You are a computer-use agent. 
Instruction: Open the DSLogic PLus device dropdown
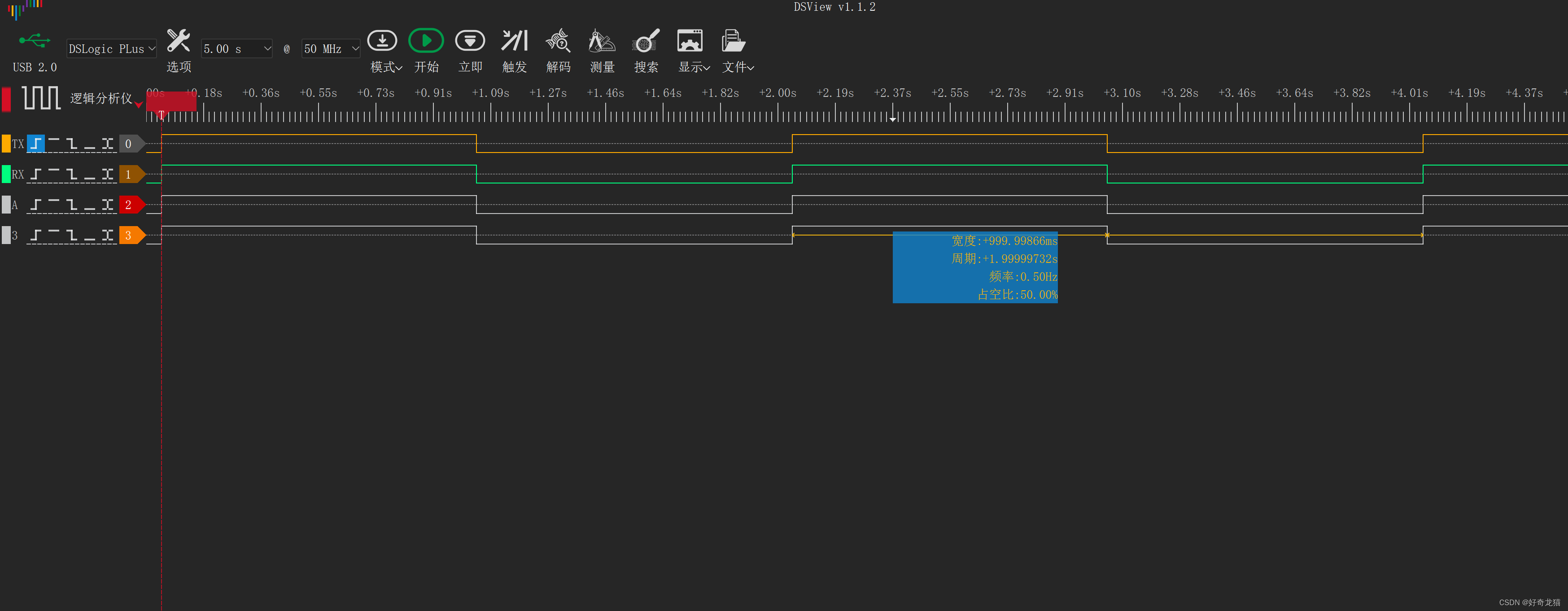111,49
